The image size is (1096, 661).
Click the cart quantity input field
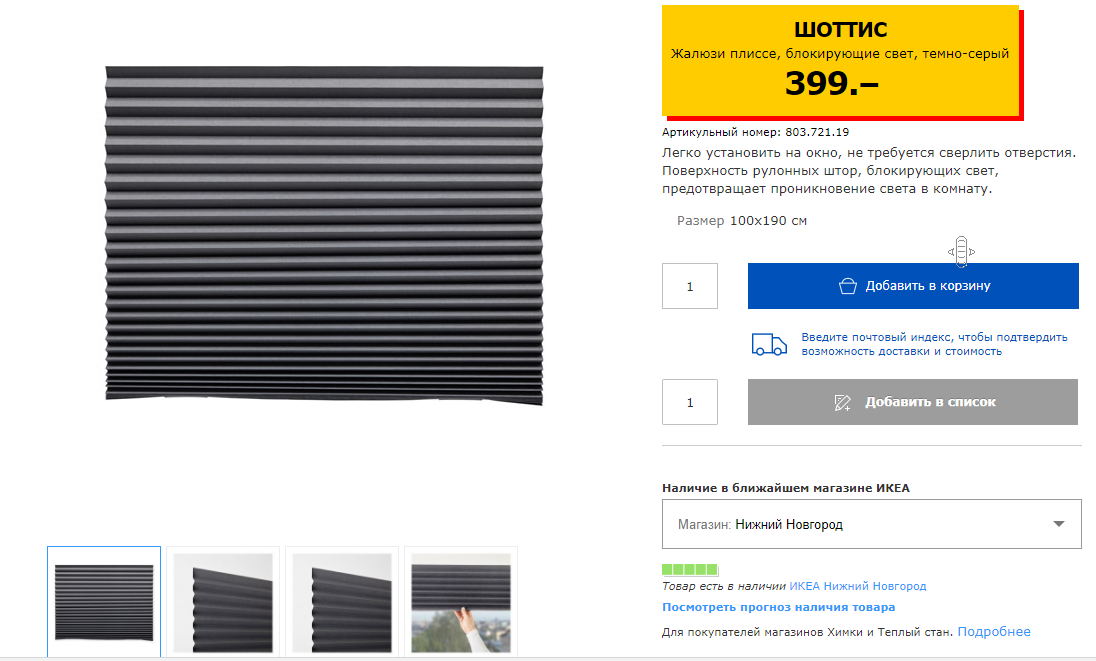click(690, 286)
